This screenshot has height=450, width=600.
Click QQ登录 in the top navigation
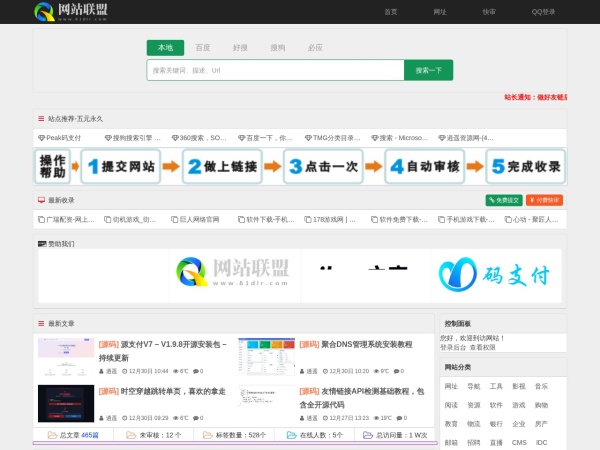coord(543,12)
